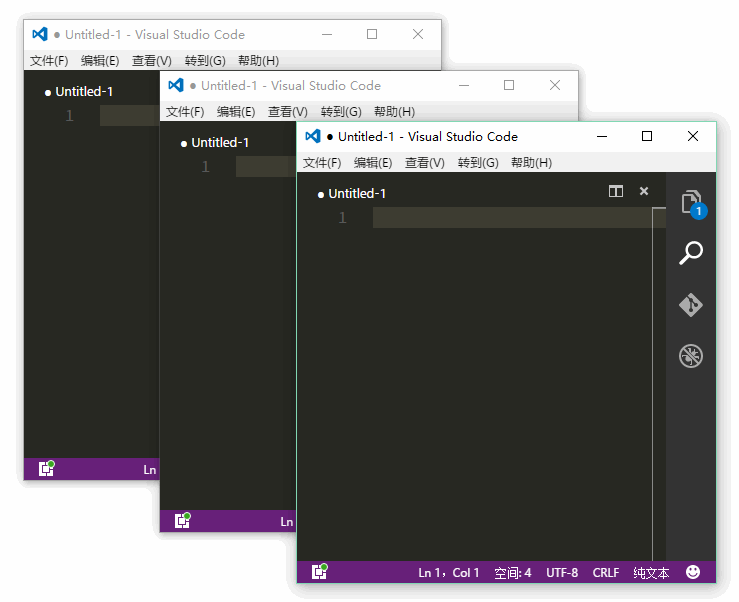Click Ln indicator in back window status bar
The height and width of the screenshot is (602, 739).
coord(149,470)
